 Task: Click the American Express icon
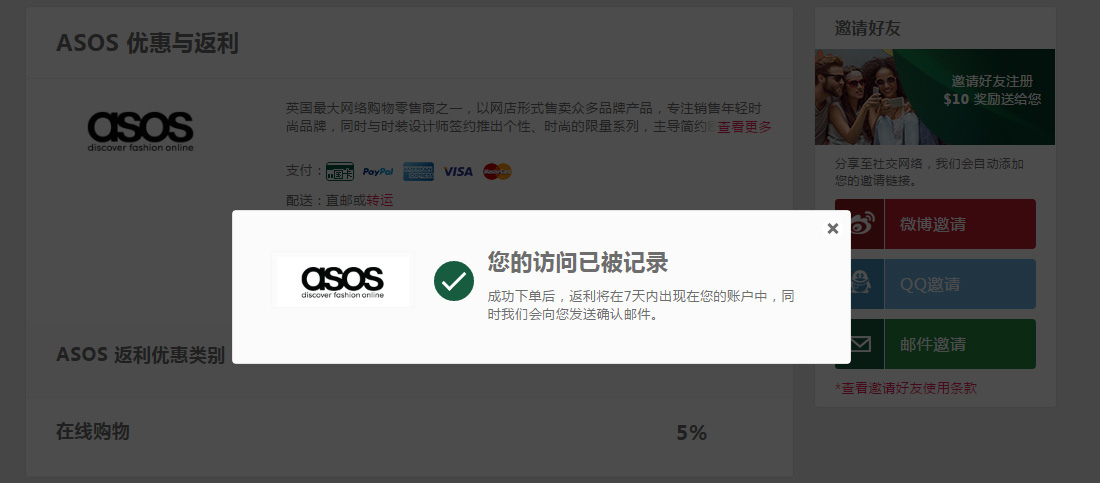pos(418,171)
